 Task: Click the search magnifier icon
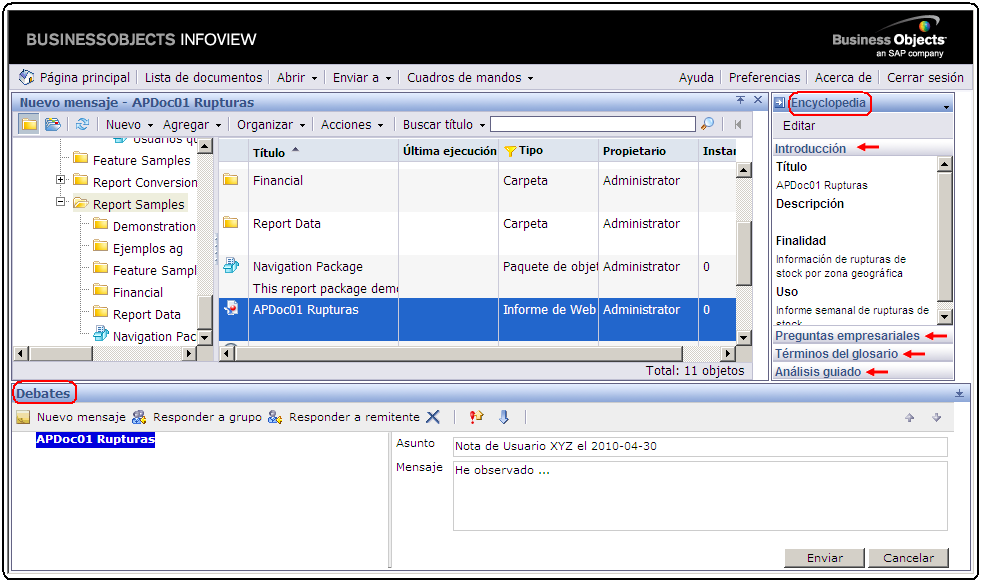tap(707, 124)
